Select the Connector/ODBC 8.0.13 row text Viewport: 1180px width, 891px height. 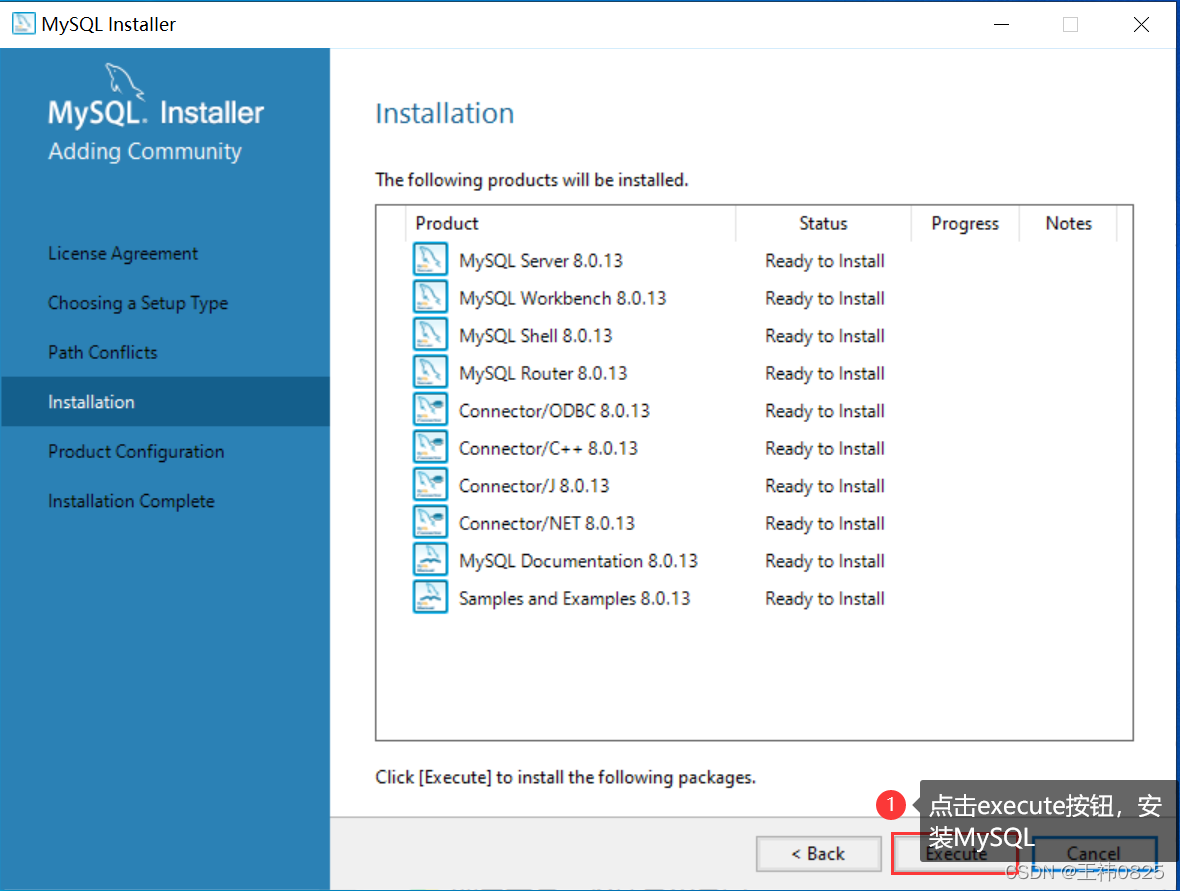555,411
